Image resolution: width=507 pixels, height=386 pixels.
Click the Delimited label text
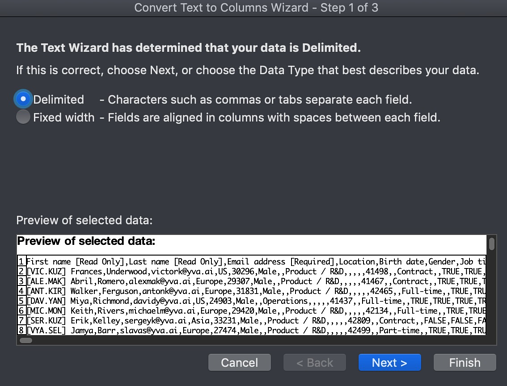(59, 100)
